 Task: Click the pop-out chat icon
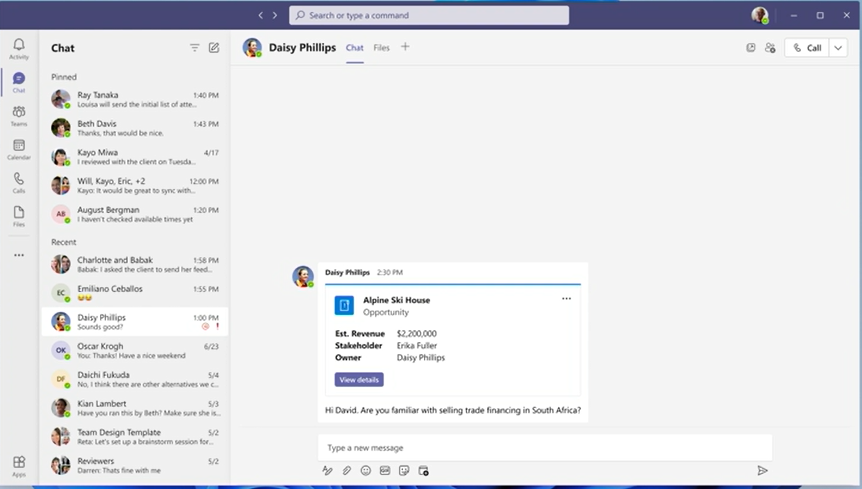coord(750,48)
